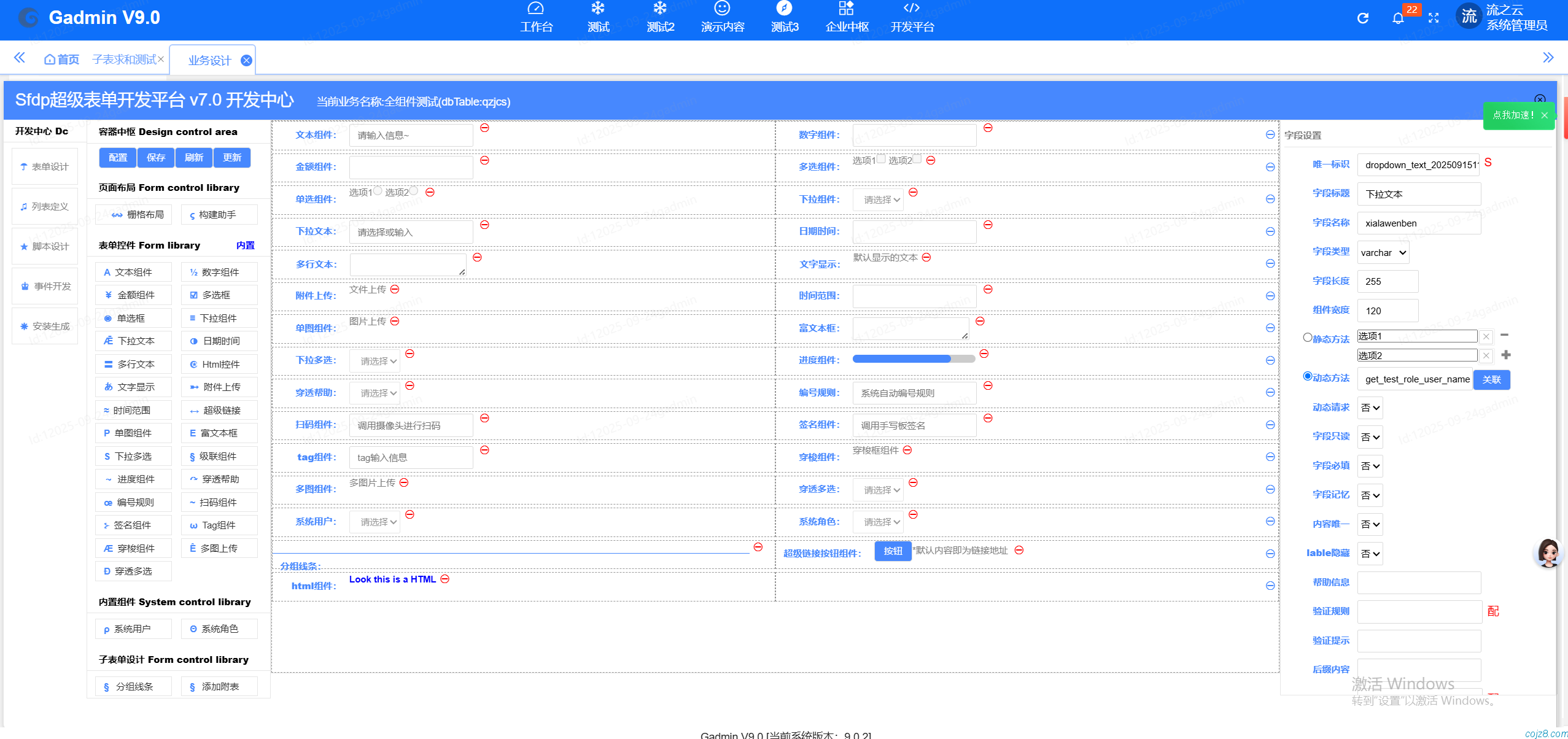Switch to the 子表求和测试 tab
Image resolution: width=1568 pixels, height=739 pixels.
124,60
